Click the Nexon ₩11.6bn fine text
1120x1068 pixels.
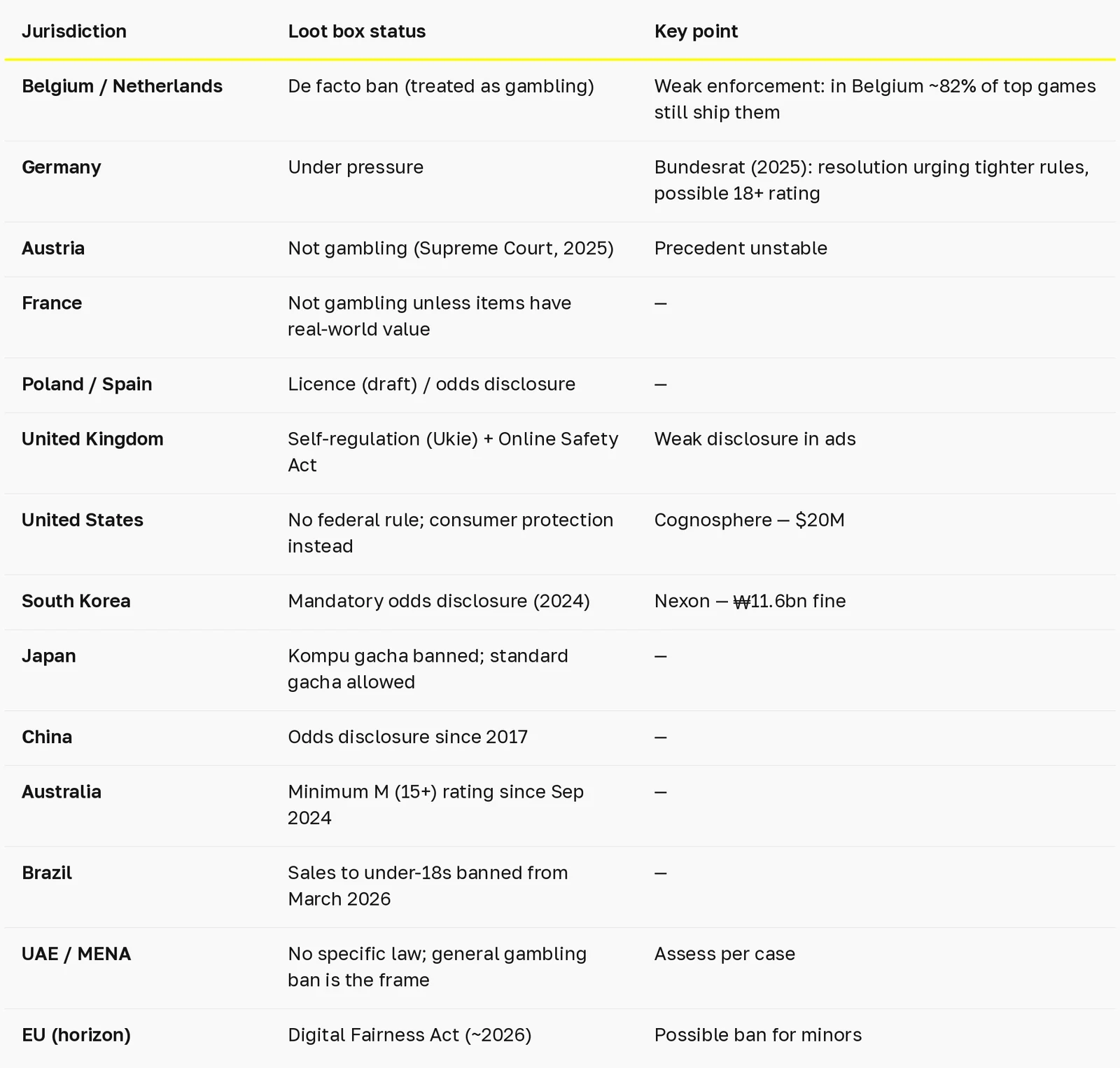click(750, 601)
